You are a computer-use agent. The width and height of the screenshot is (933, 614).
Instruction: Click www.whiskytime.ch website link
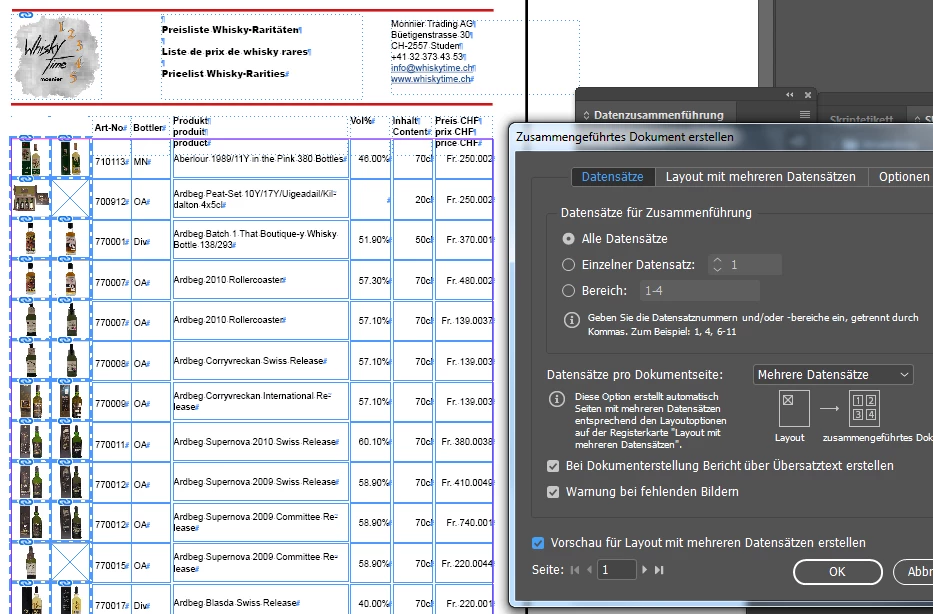point(431,79)
